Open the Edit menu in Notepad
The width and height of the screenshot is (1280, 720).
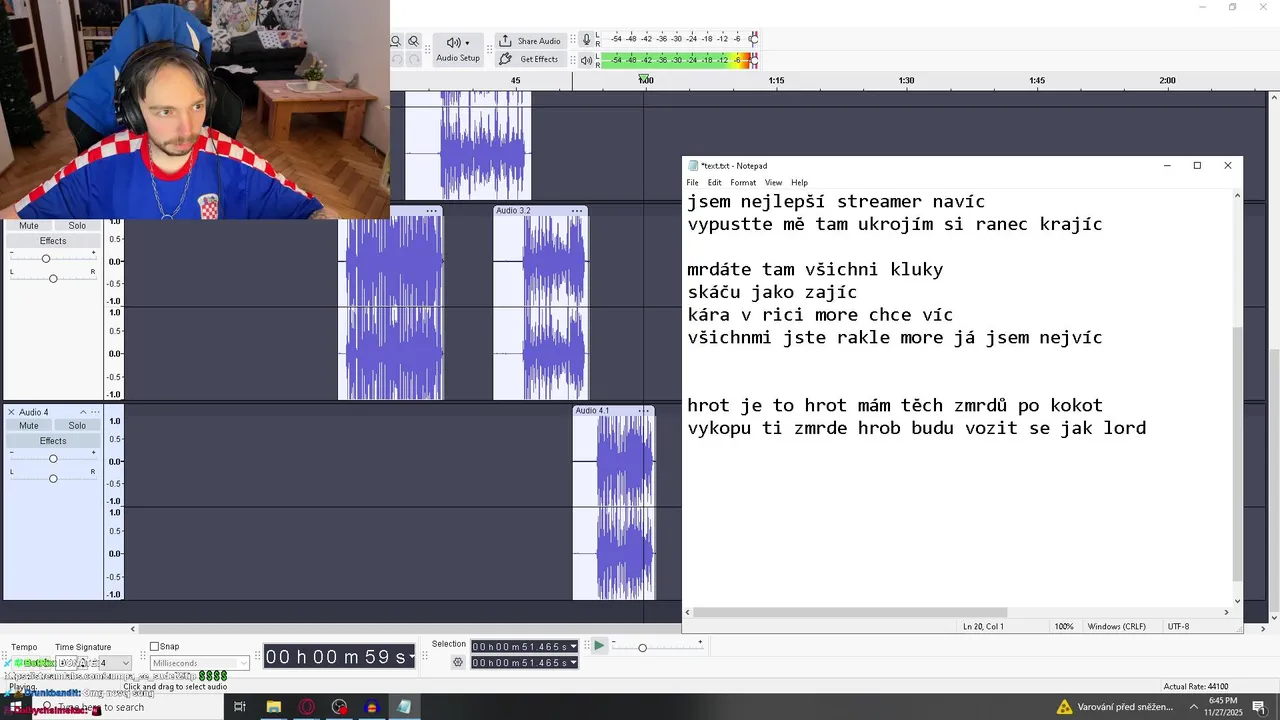(714, 183)
